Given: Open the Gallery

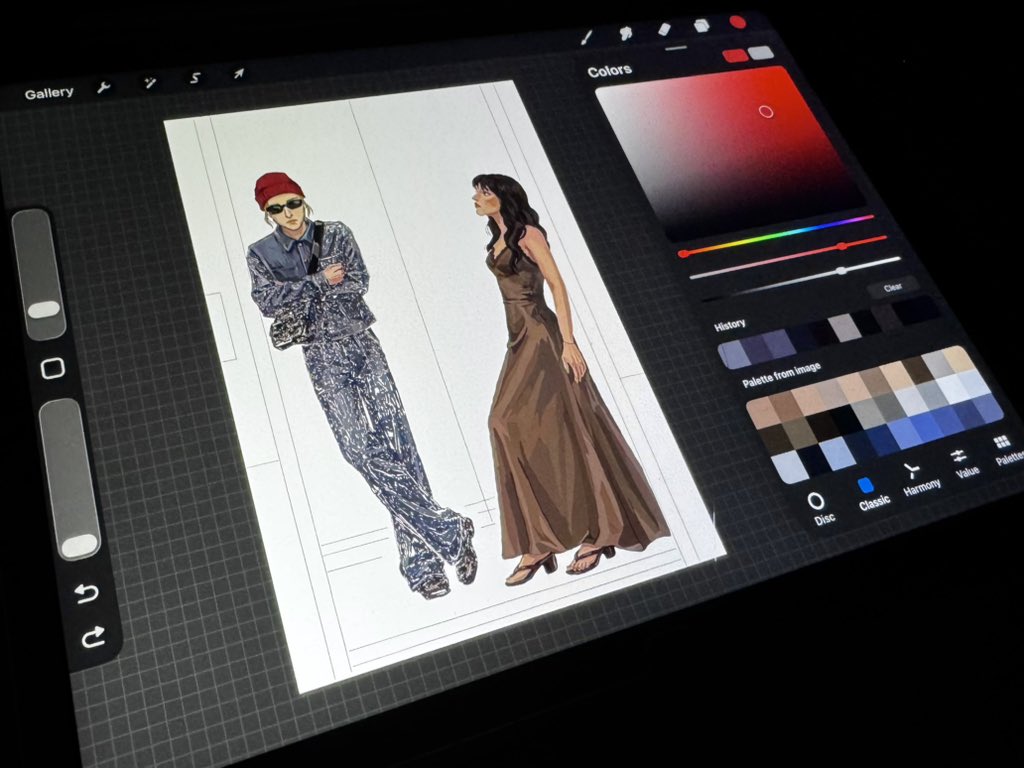Looking at the screenshot, I should (49, 93).
